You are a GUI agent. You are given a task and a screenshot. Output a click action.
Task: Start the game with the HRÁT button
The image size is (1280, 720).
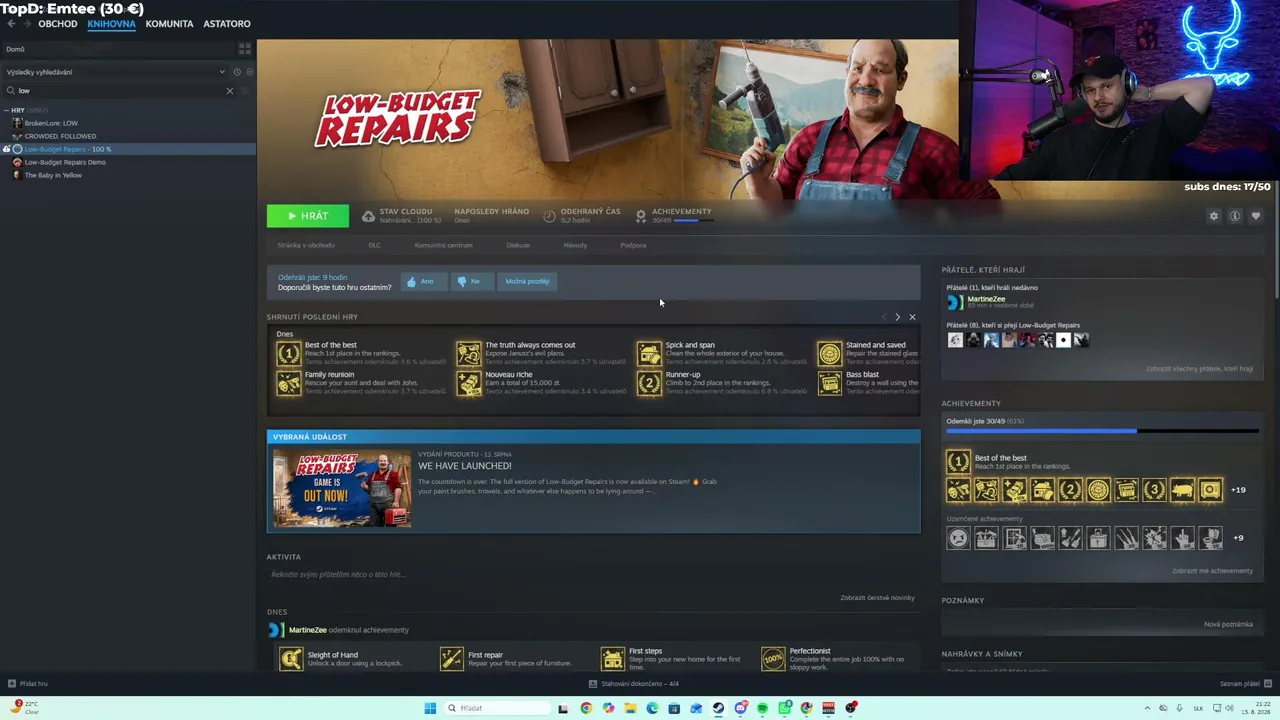[308, 216]
